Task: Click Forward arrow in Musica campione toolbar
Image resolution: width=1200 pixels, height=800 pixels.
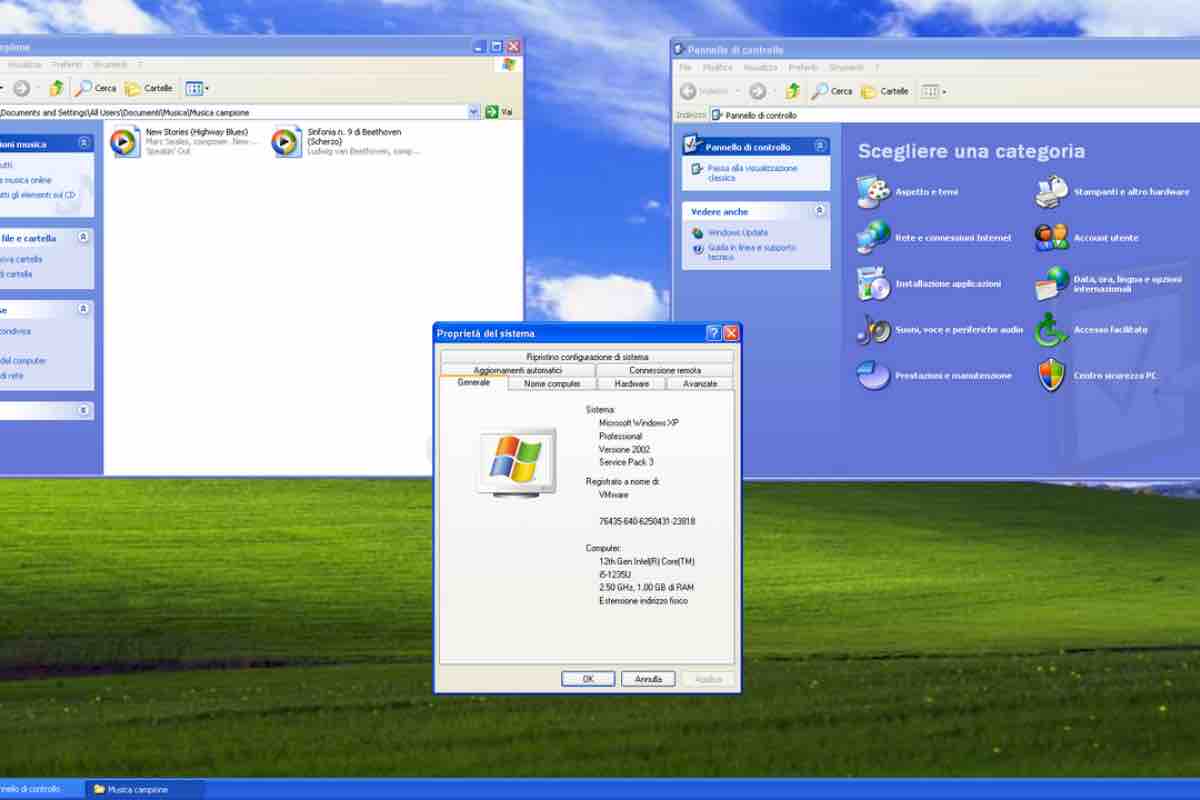Action: click(x=22, y=88)
